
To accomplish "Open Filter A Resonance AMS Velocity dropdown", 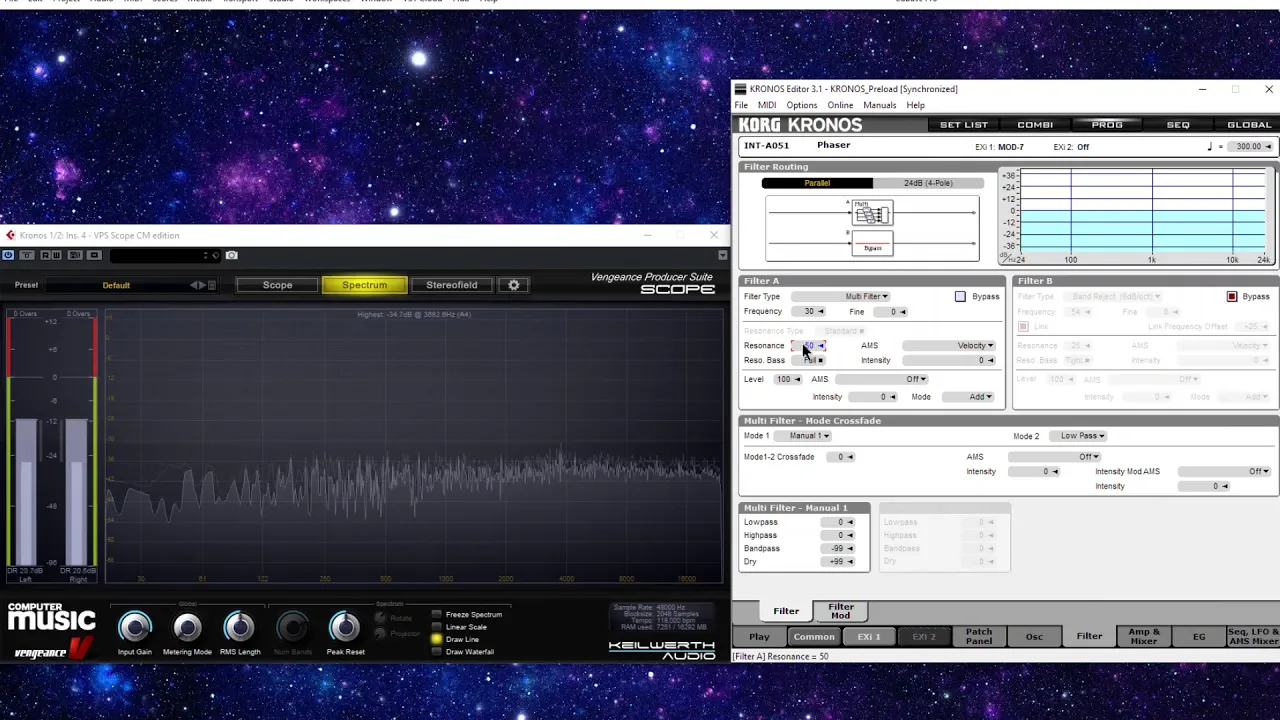I will coord(949,346).
